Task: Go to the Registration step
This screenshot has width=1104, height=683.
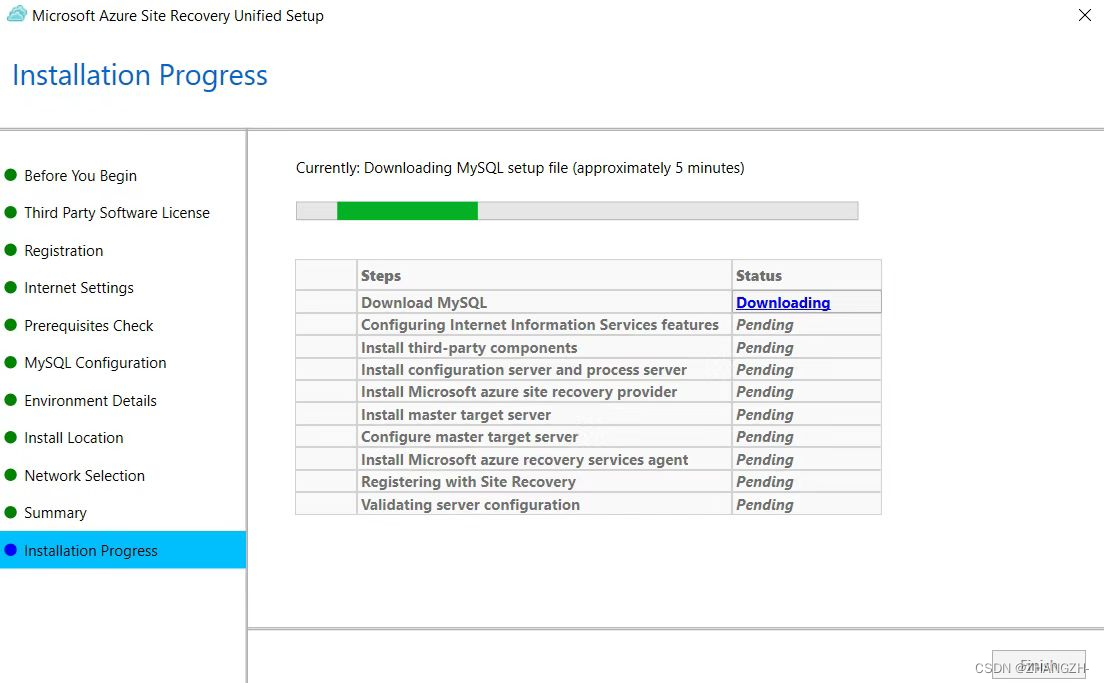Action: [x=63, y=251]
